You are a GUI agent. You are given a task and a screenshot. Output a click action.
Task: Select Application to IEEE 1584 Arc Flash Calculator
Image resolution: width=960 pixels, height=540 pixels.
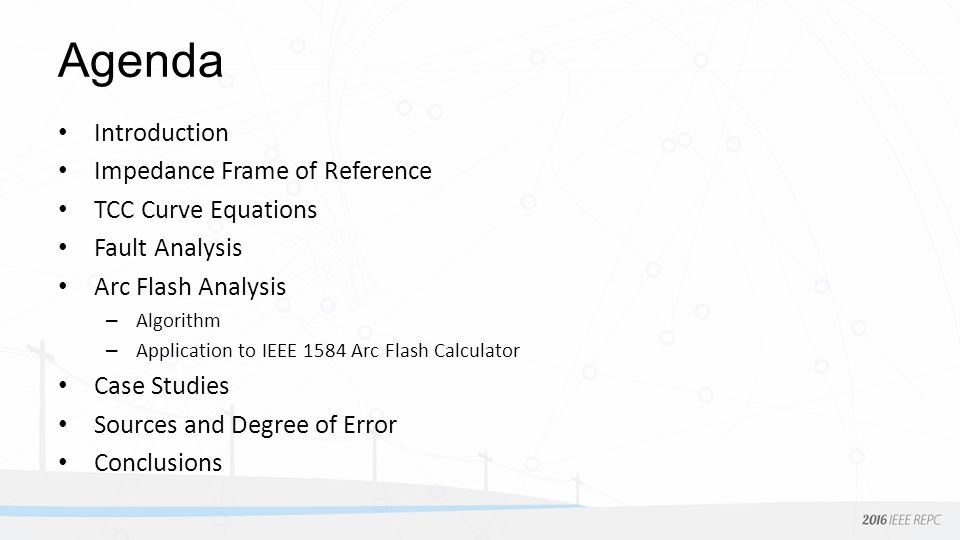(x=328, y=350)
